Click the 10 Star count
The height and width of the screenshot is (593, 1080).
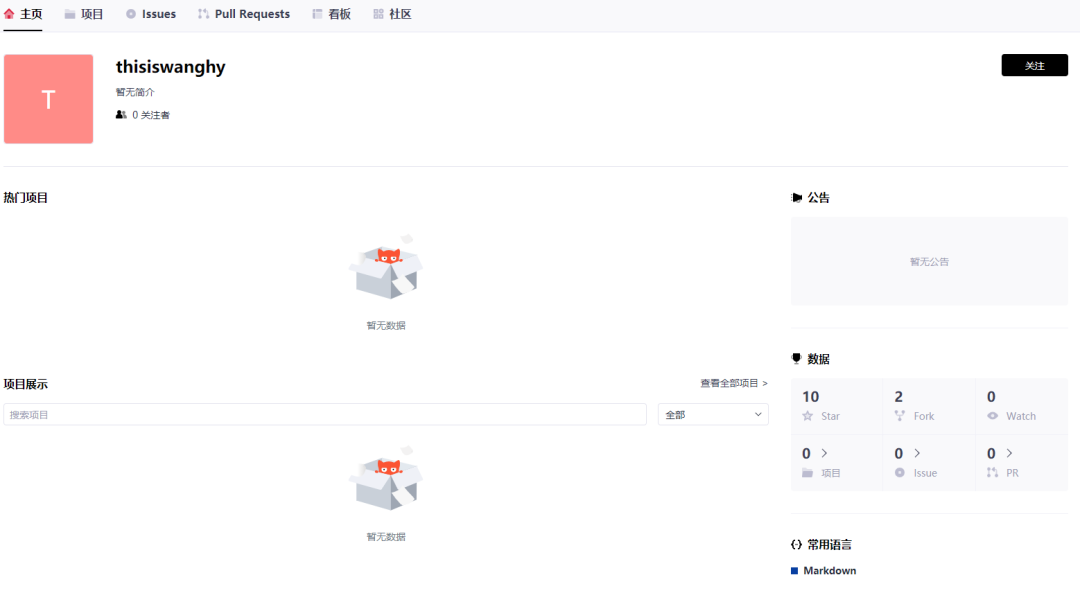[x=811, y=397]
